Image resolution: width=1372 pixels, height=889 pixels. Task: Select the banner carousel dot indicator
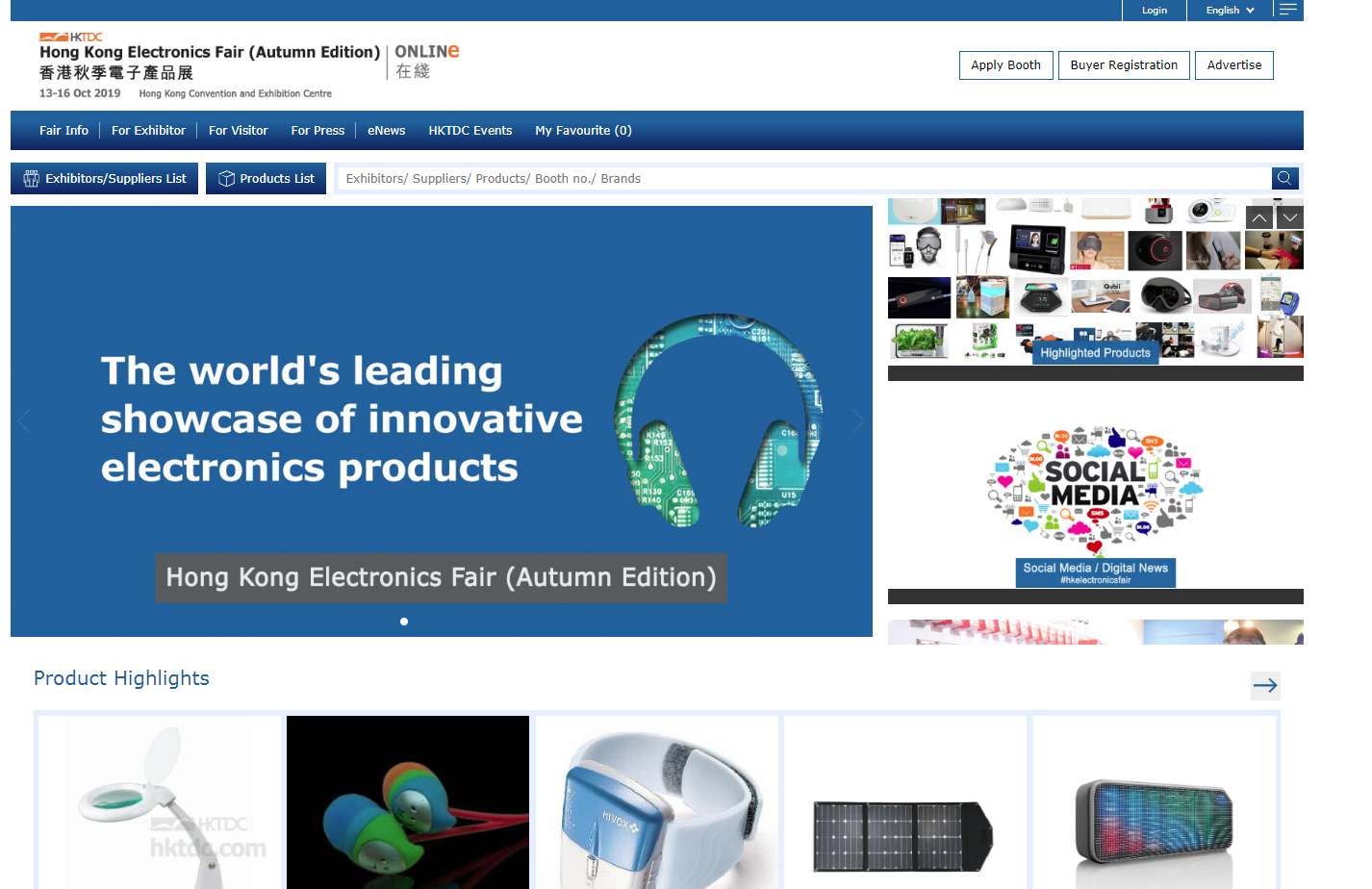(x=404, y=622)
